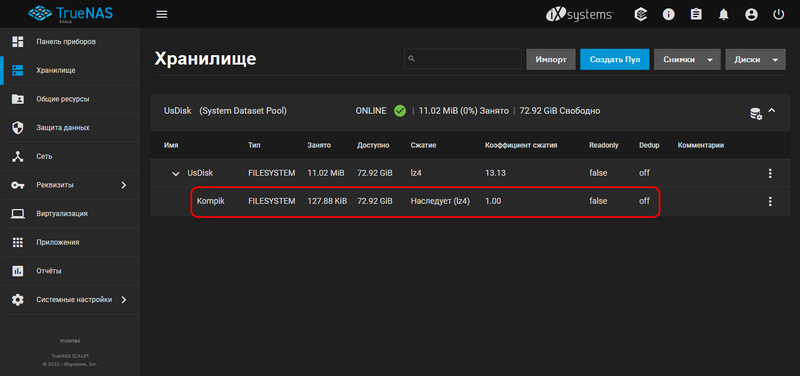Select the Kompik dataset name

pyautogui.click(x=211, y=201)
